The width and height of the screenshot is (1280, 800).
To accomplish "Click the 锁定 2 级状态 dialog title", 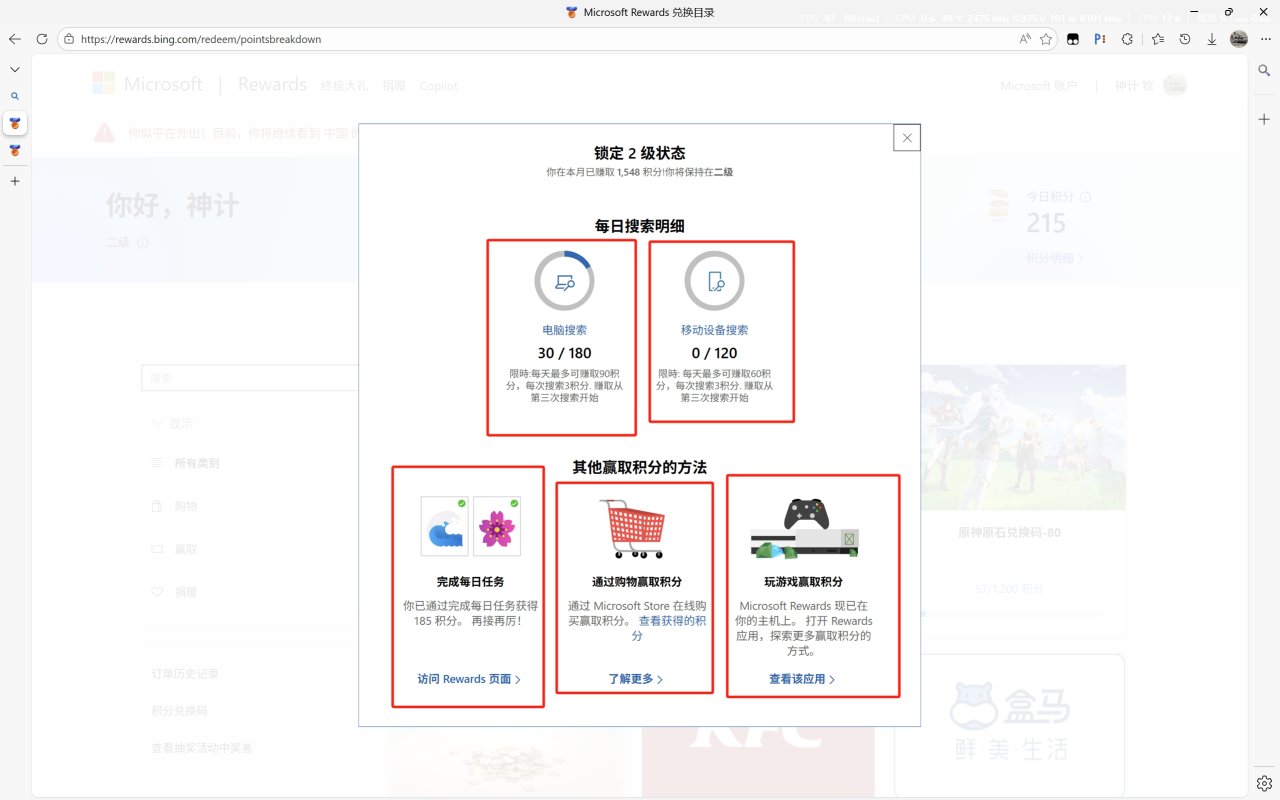I will tap(640, 153).
